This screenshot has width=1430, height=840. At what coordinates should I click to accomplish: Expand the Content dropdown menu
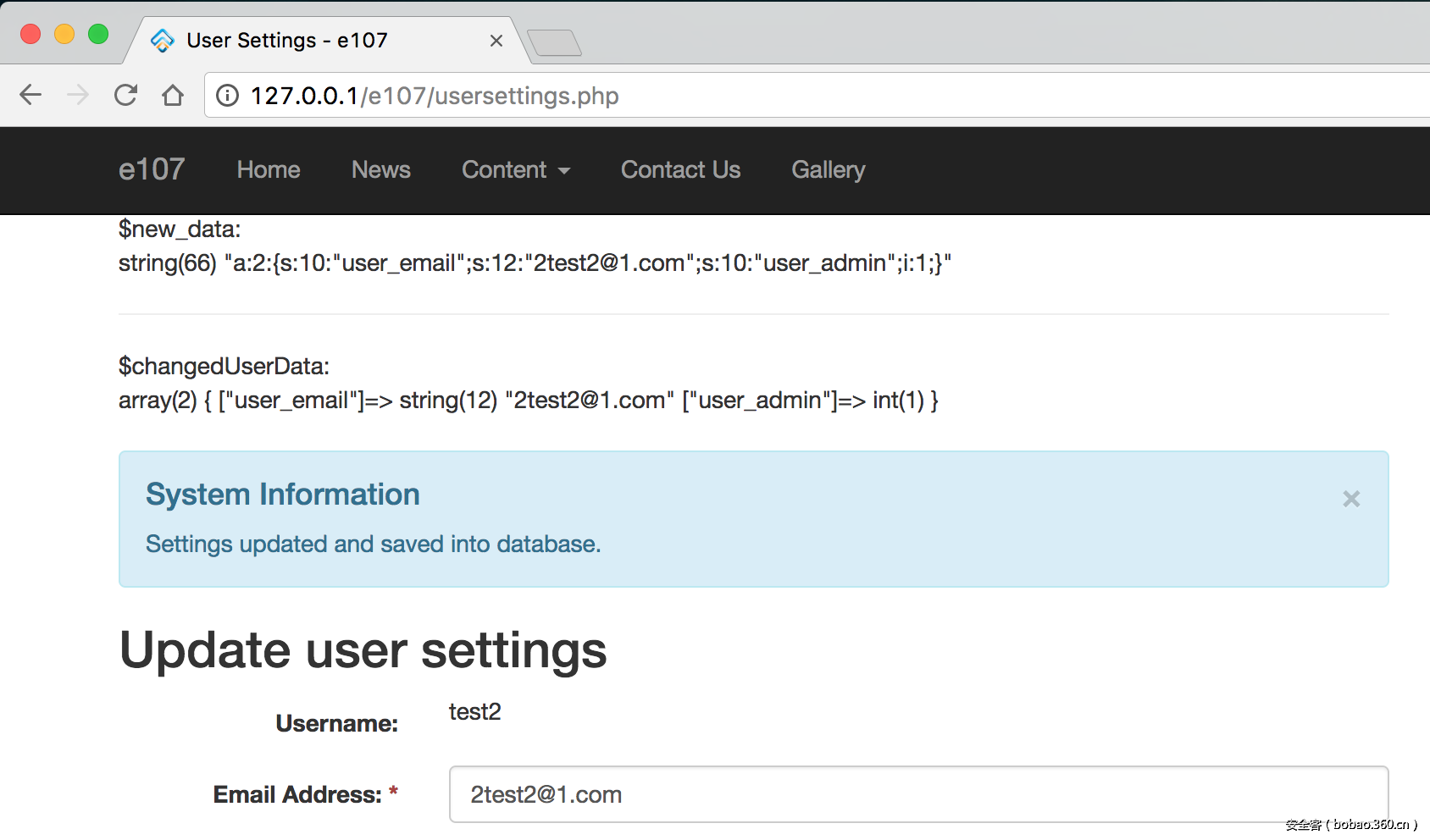point(515,170)
